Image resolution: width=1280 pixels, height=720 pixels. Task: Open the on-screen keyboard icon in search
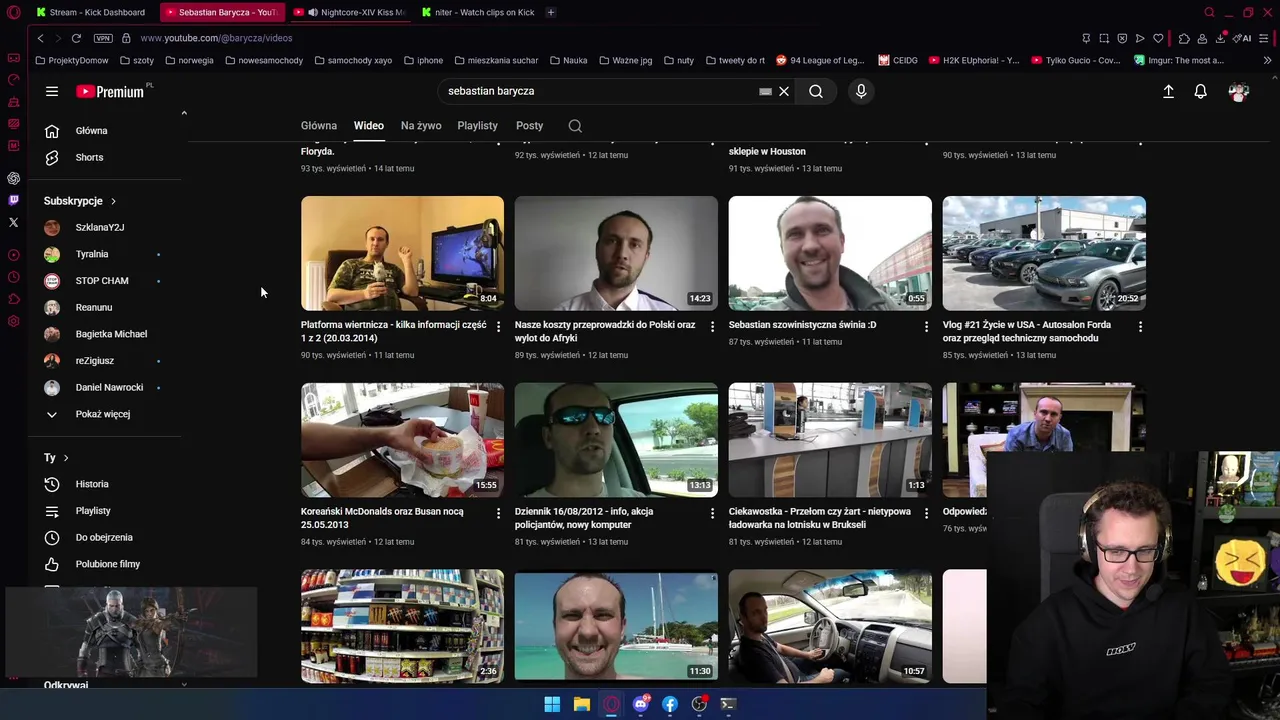[765, 91]
